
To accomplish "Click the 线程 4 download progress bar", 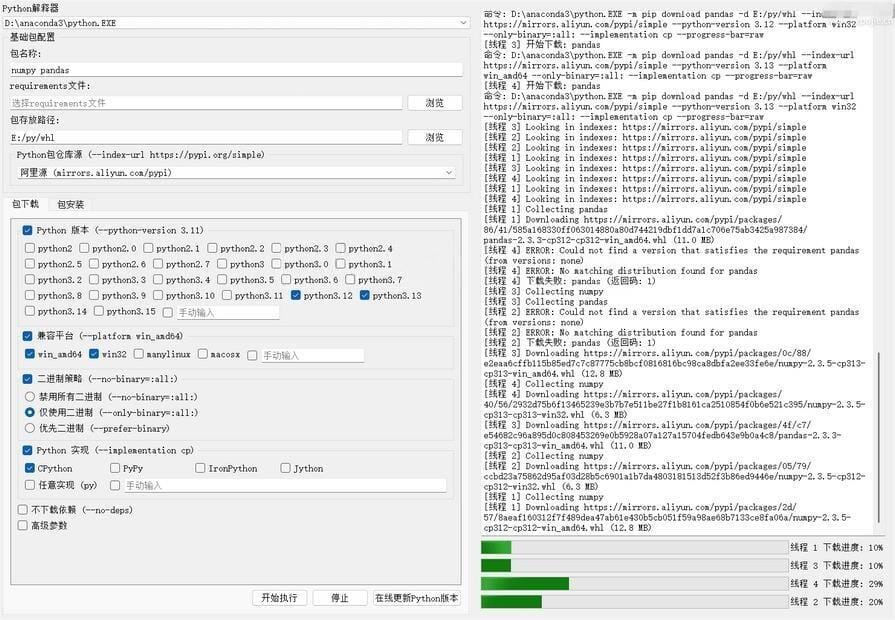I will (x=634, y=583).
